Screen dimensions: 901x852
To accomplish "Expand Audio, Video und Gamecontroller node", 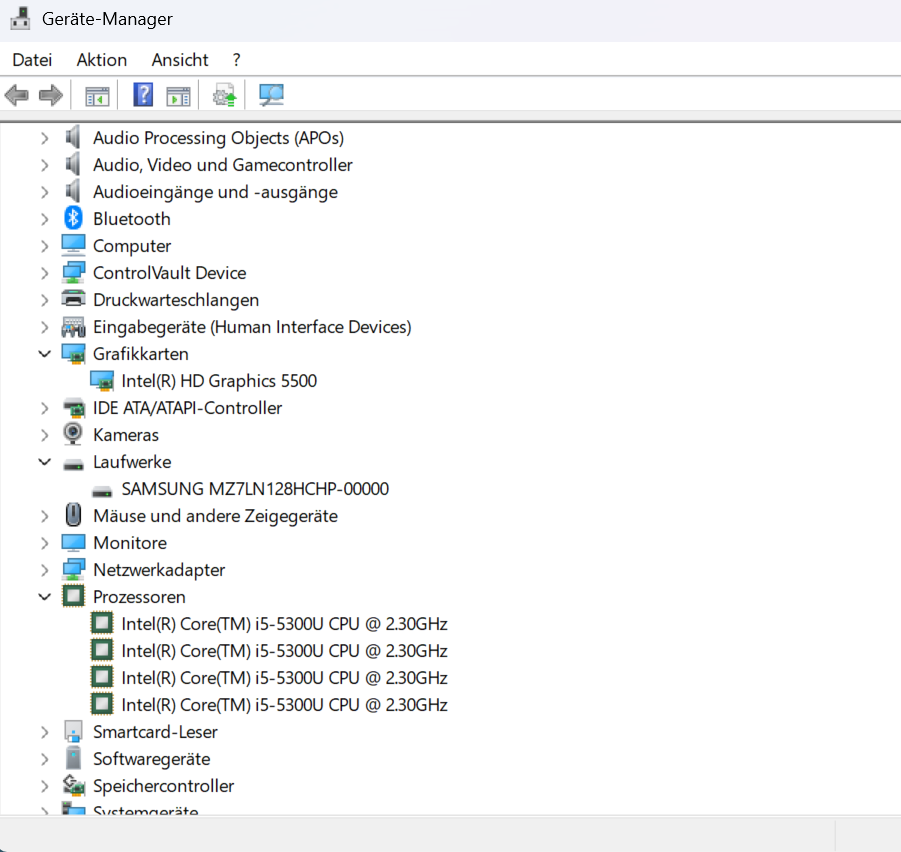I will 45,165.
